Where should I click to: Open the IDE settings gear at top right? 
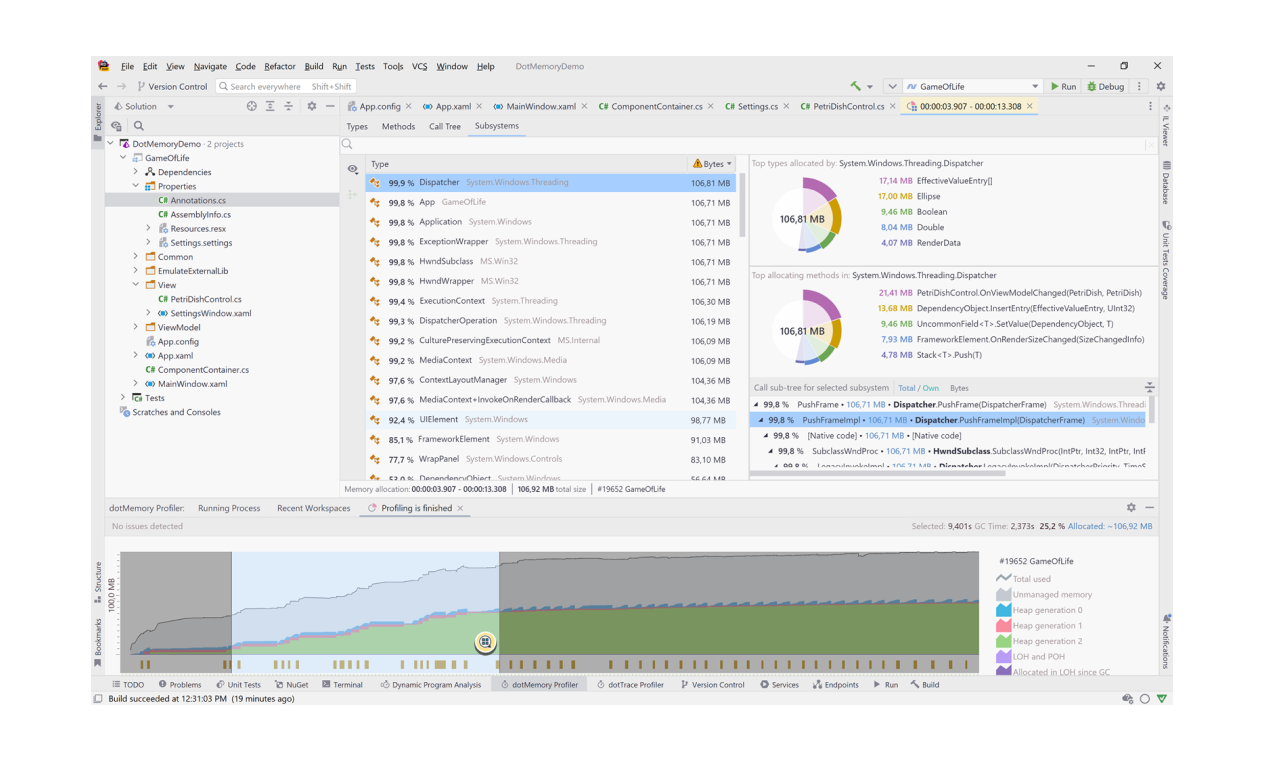click(1161, 87)
